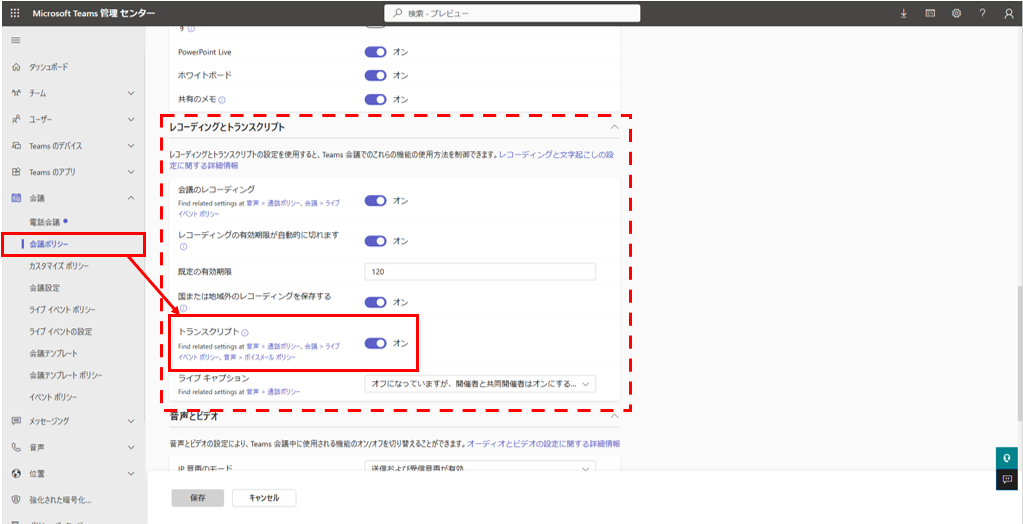Expand チーム menu chevron
This screenshot has height=524, width=1023.
click(x=131, y=93)
